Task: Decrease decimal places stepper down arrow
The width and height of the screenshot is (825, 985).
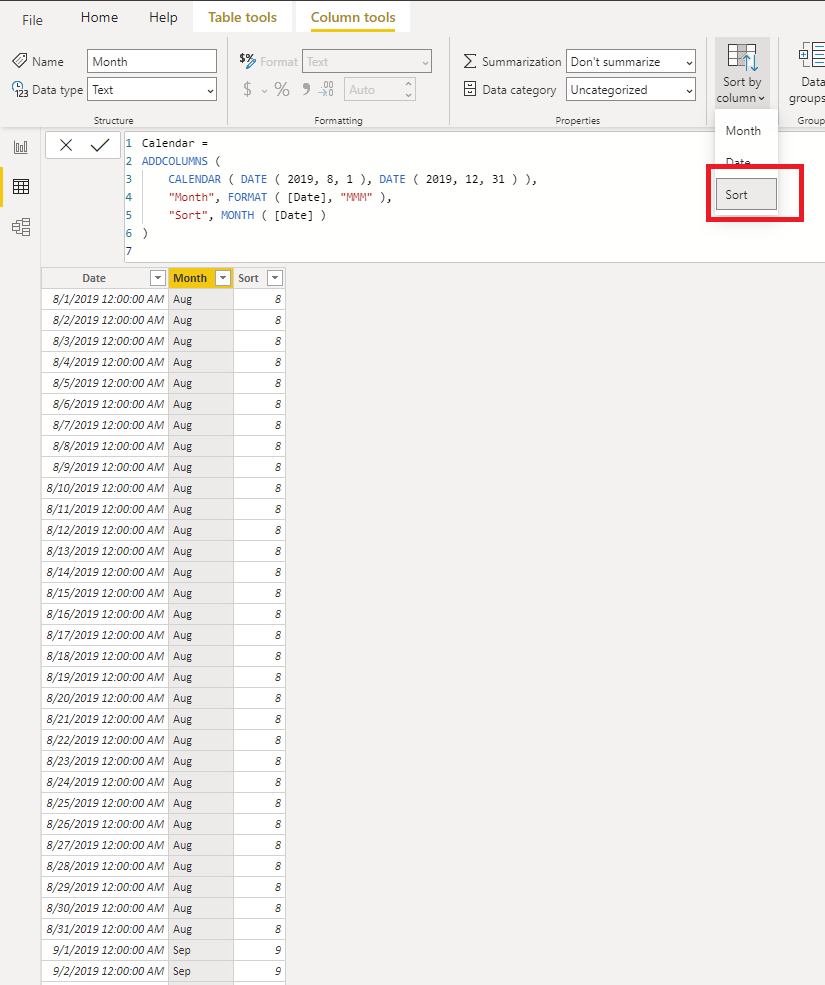Action: tap(408, 95)
